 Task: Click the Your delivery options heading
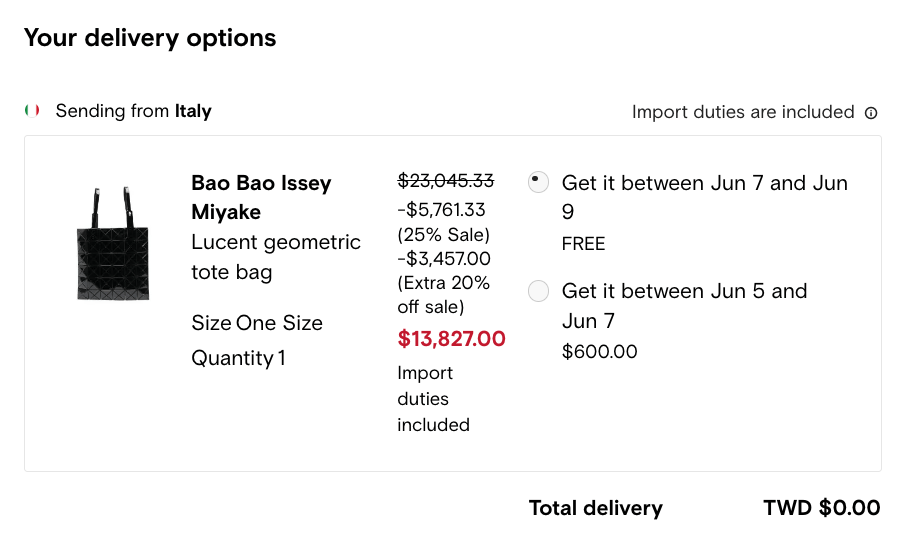coord(150,38)
